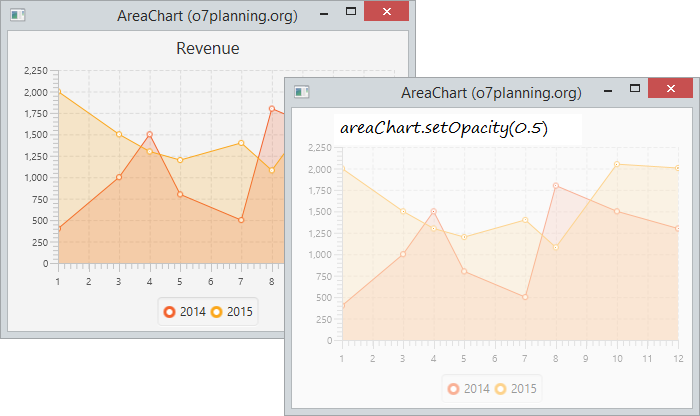Select the 2014 data point at month 4 in the back chart
Image resolution: width=700 pixels, height=416 pixels.
point(150,134)
